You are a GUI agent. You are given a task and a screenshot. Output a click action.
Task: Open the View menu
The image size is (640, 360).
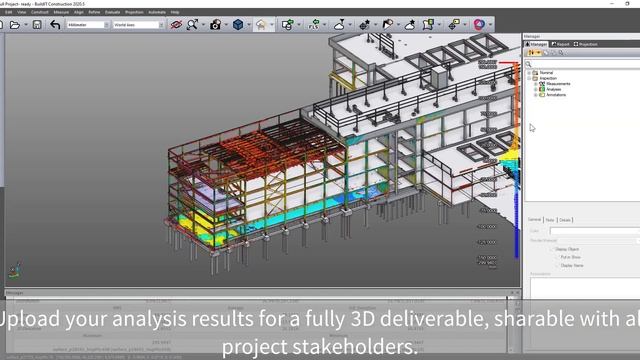22,12
